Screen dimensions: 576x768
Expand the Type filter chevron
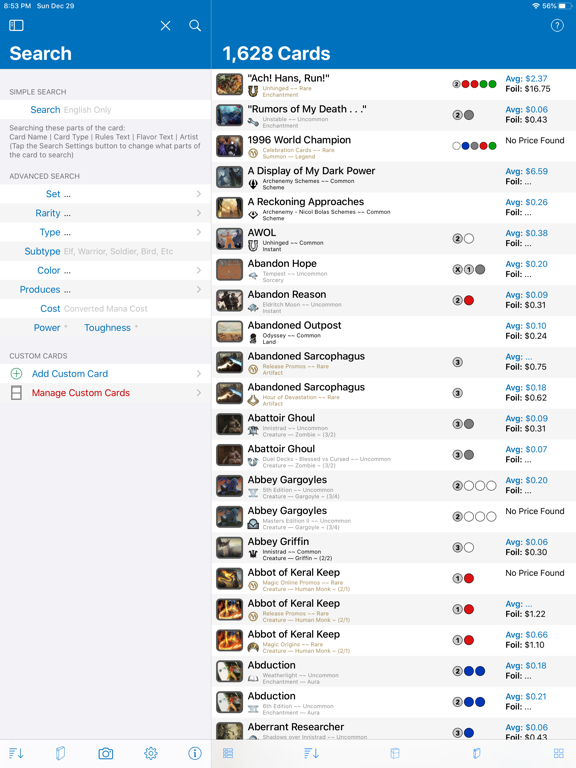(x=198, y=232)
